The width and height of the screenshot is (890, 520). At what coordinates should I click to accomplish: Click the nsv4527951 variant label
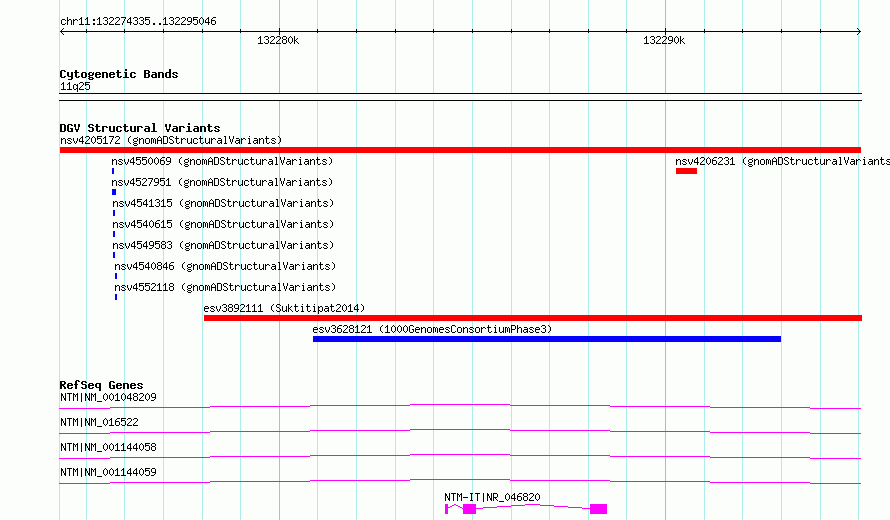222,182
